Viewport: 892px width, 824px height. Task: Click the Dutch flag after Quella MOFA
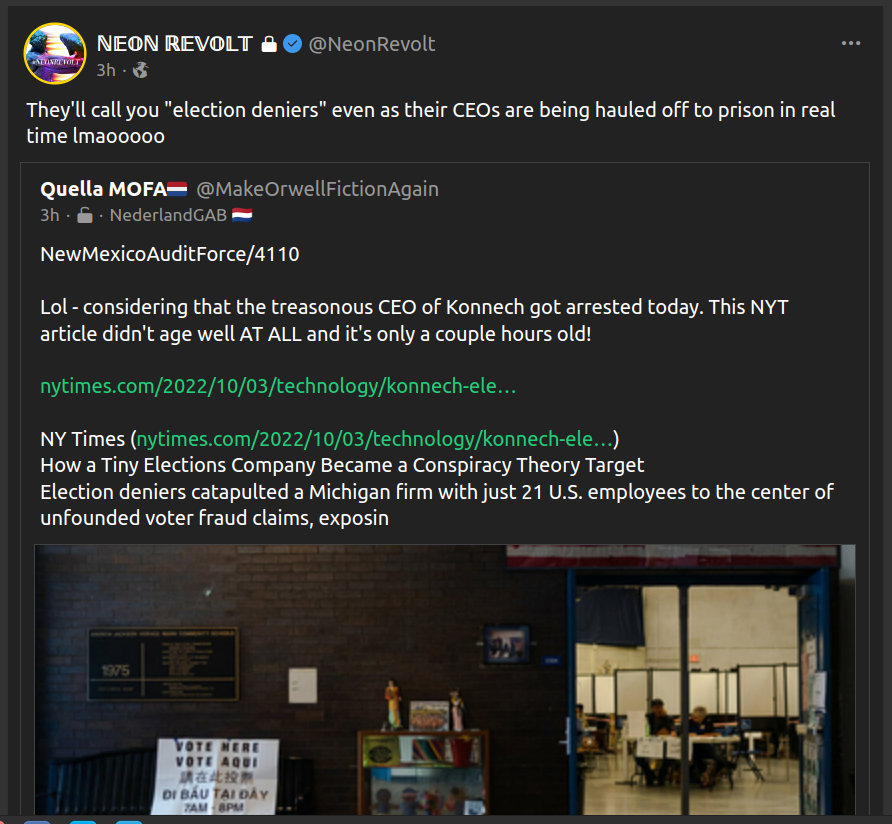pyautogui.click(x=177, y=189)
